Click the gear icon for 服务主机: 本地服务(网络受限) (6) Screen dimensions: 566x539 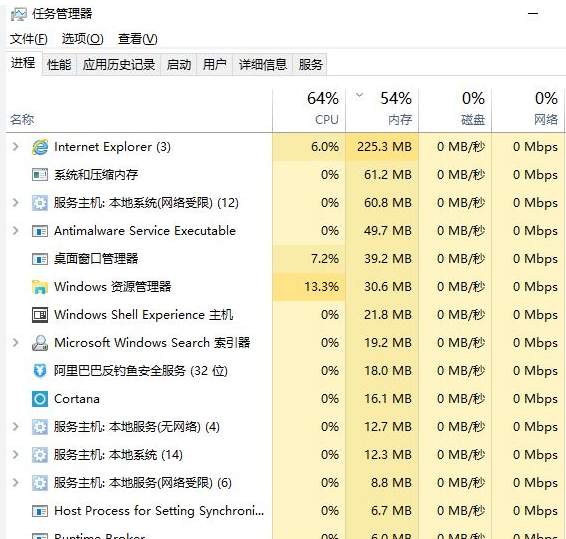point(40,483)
